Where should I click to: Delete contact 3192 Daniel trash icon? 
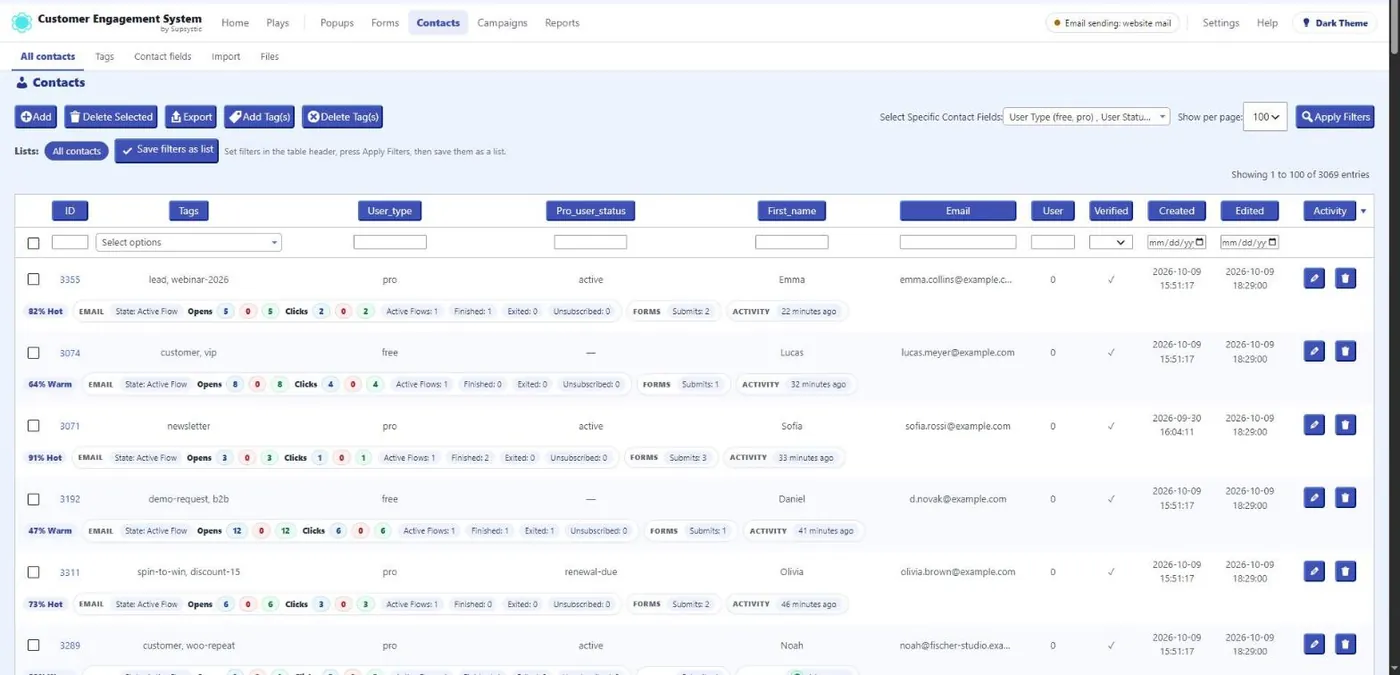pyautogui.click(x=1345, y=498)
